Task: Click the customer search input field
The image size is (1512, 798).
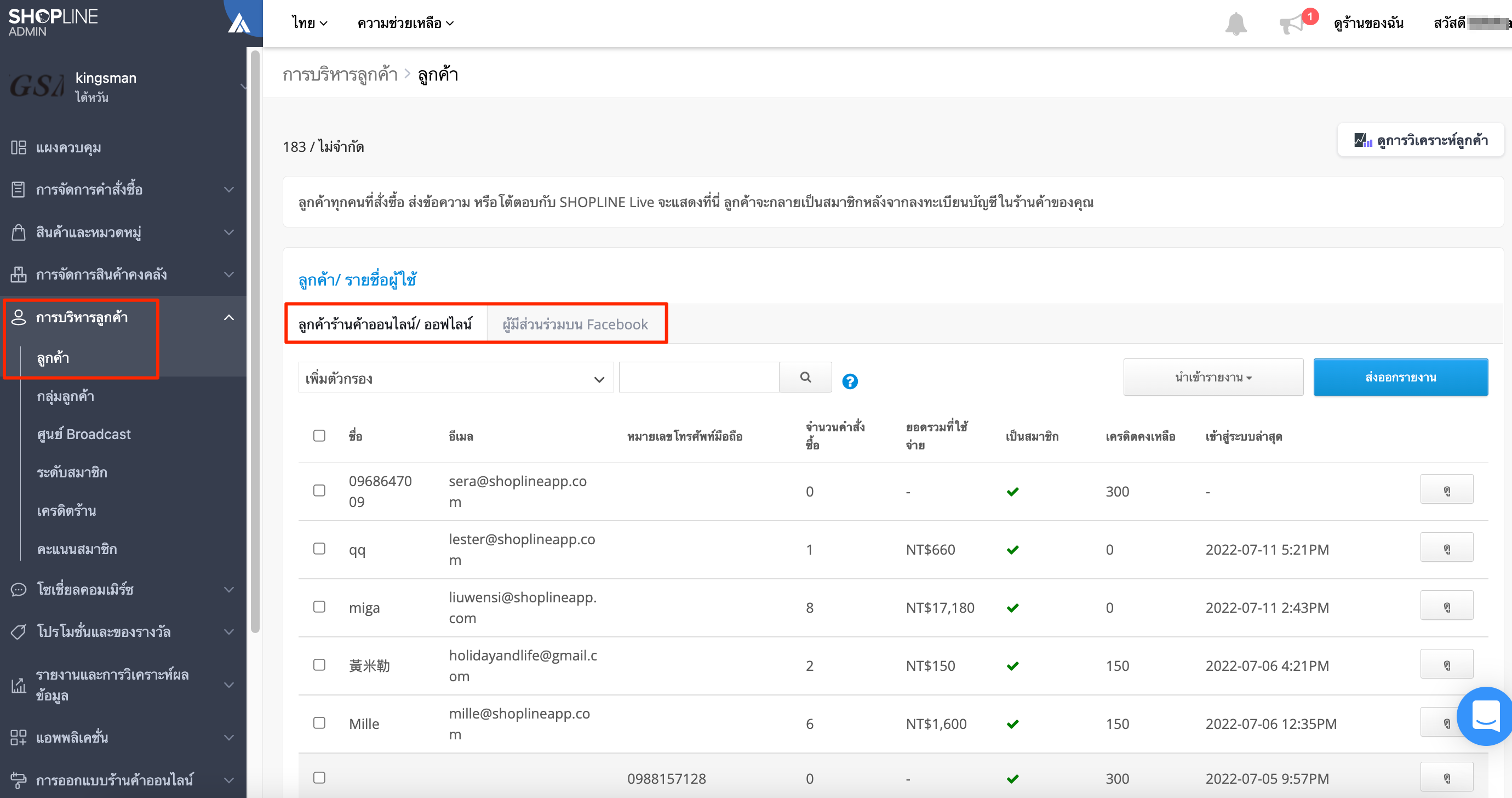Action: click(698, 377)
